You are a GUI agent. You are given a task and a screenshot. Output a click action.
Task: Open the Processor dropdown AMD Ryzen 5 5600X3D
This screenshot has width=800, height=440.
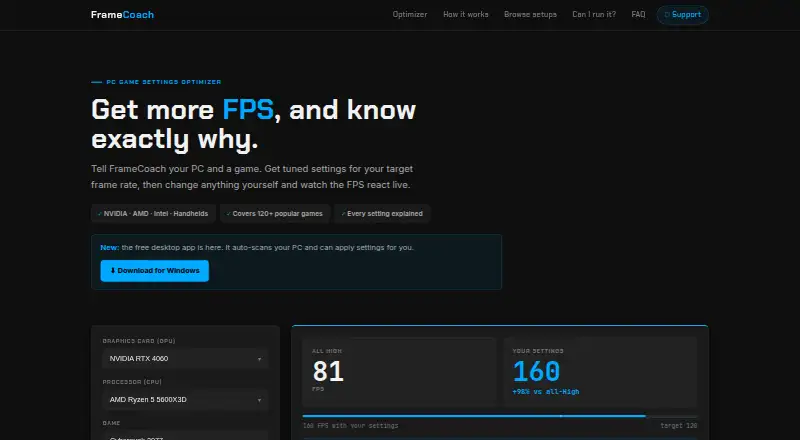tap(185, 400)
